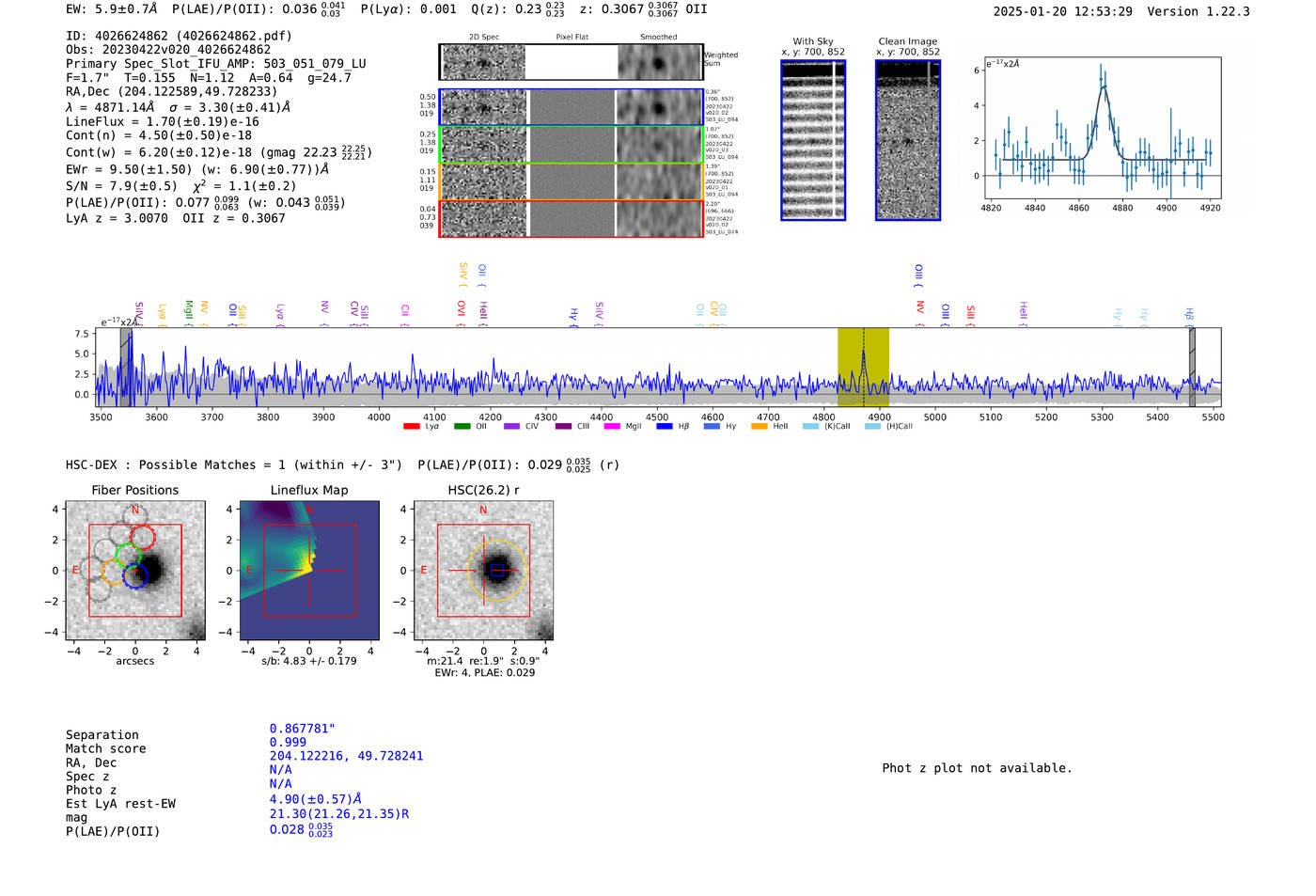Click the Weighted Sum smoothed 2D spectrum
Image resolution: width=1316 pixels, height=896 pixels.
point(660,62)
